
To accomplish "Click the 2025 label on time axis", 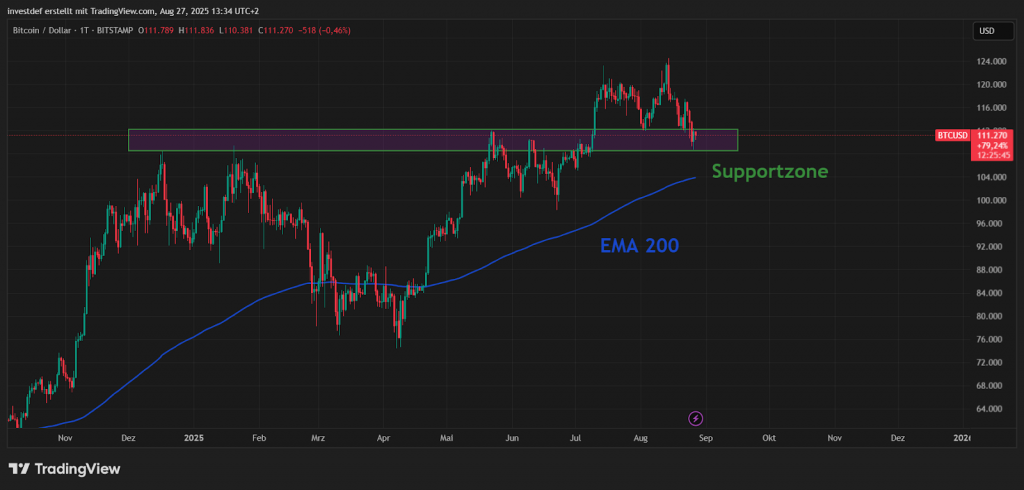I will tap(194, 438).
